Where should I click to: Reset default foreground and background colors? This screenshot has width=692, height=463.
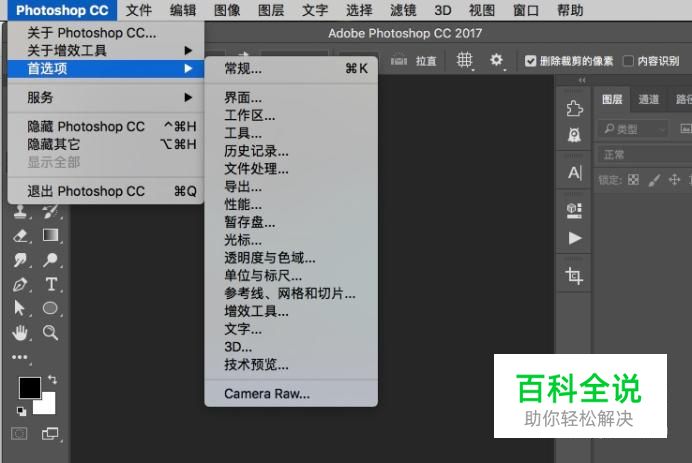pyautogui.click(x=21, y=411)
